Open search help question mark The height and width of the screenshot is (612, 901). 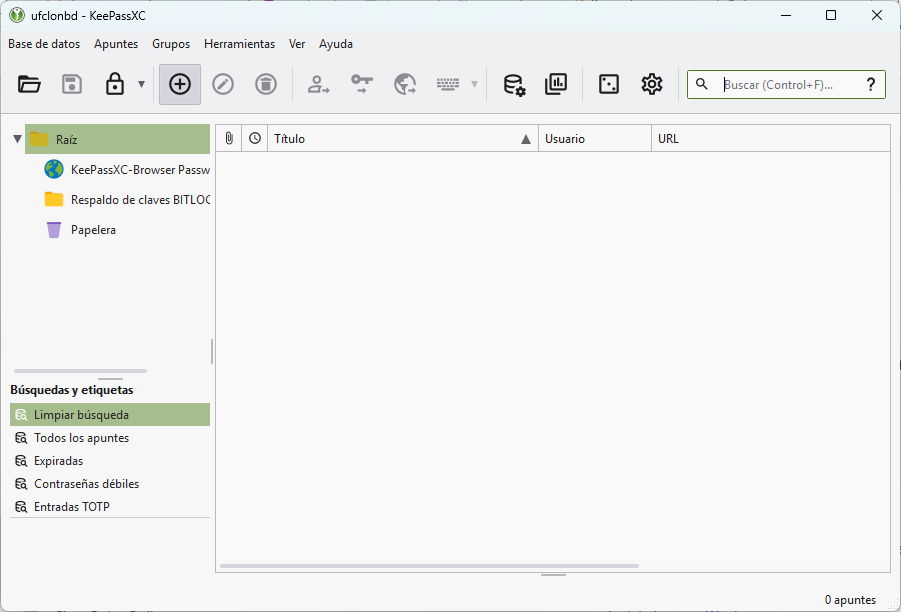(x=871, y=84)
